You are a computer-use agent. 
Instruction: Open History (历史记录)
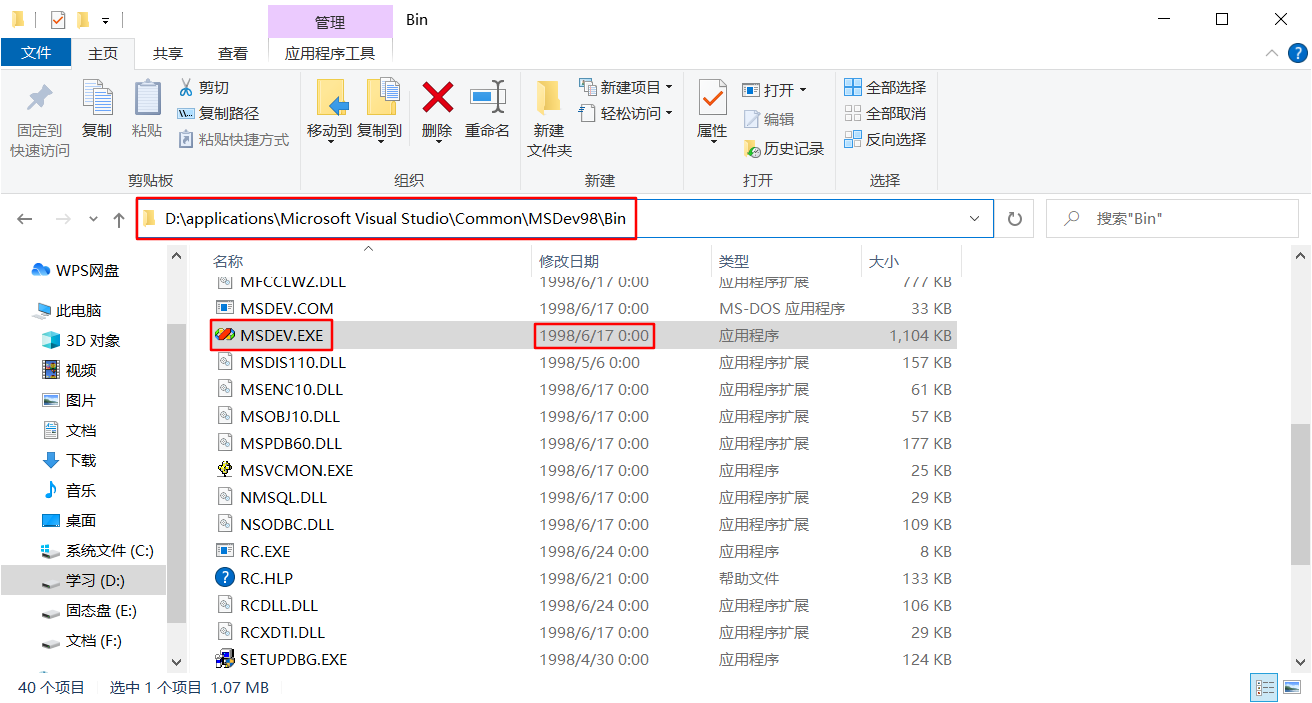(784, 149)
